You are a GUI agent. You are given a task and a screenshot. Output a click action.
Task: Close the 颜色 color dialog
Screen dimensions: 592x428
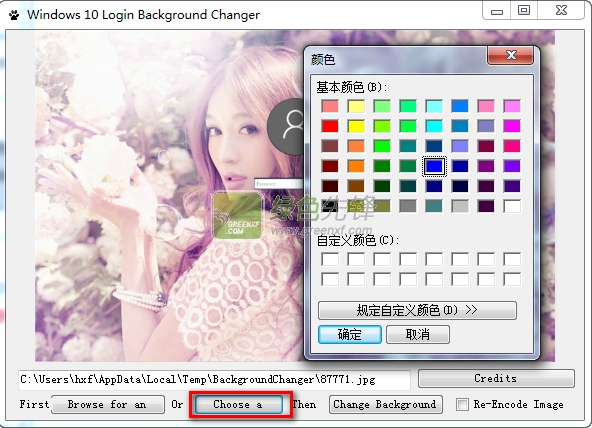pos(511,55)
